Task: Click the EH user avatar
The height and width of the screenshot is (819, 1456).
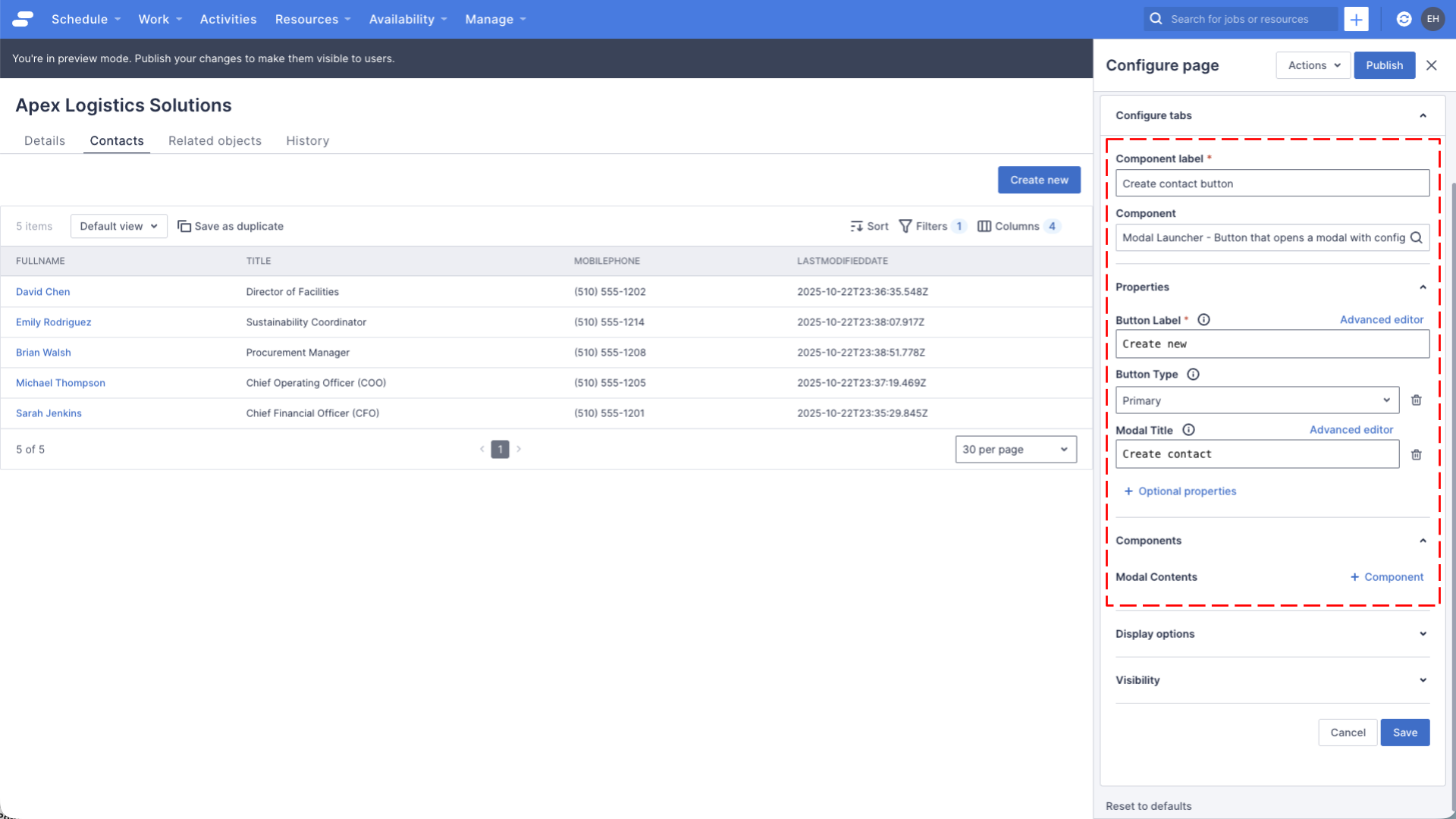Action: [1433, 19]
